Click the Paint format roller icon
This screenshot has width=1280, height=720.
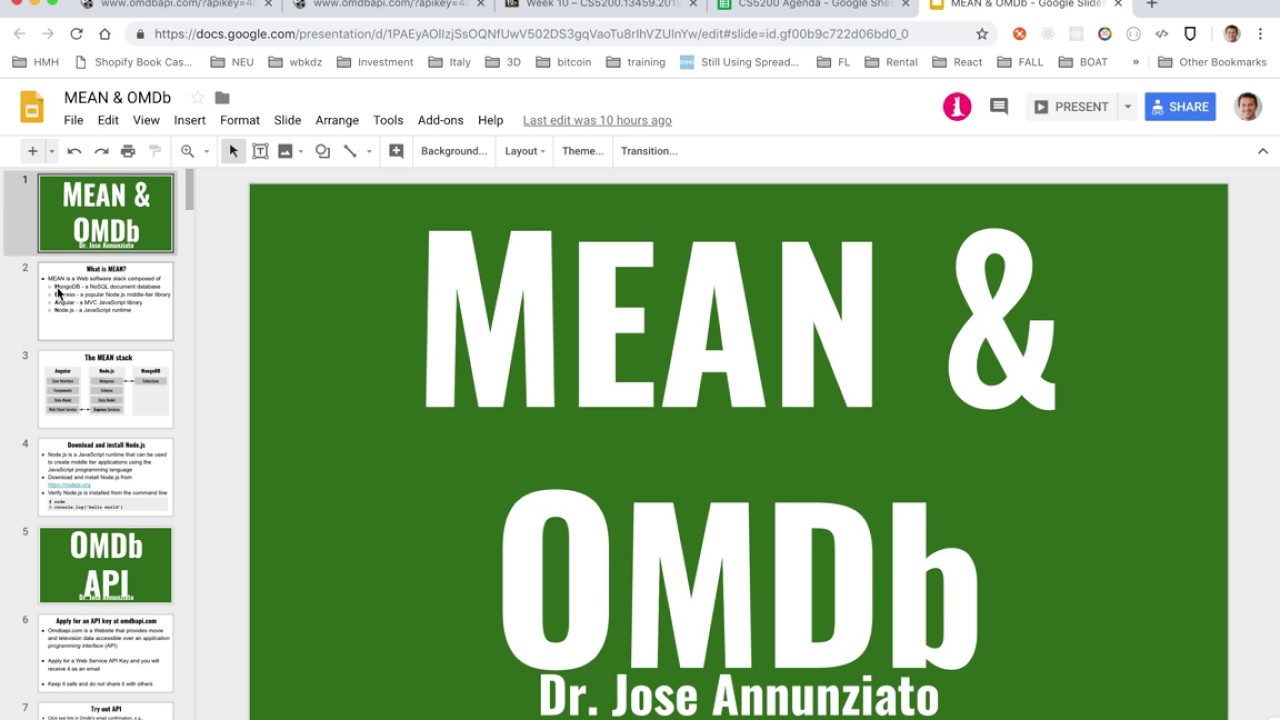[x=155, y=151]
